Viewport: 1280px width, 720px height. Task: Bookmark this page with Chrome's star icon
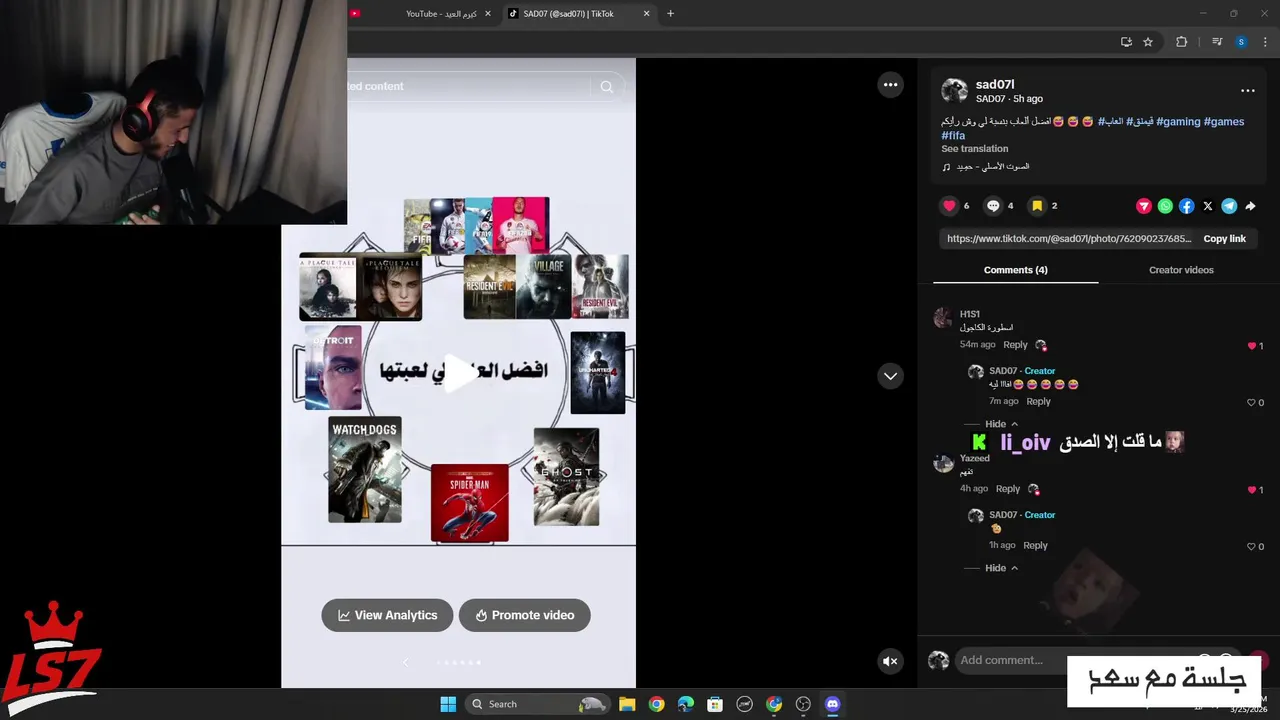pos(1148,42)
